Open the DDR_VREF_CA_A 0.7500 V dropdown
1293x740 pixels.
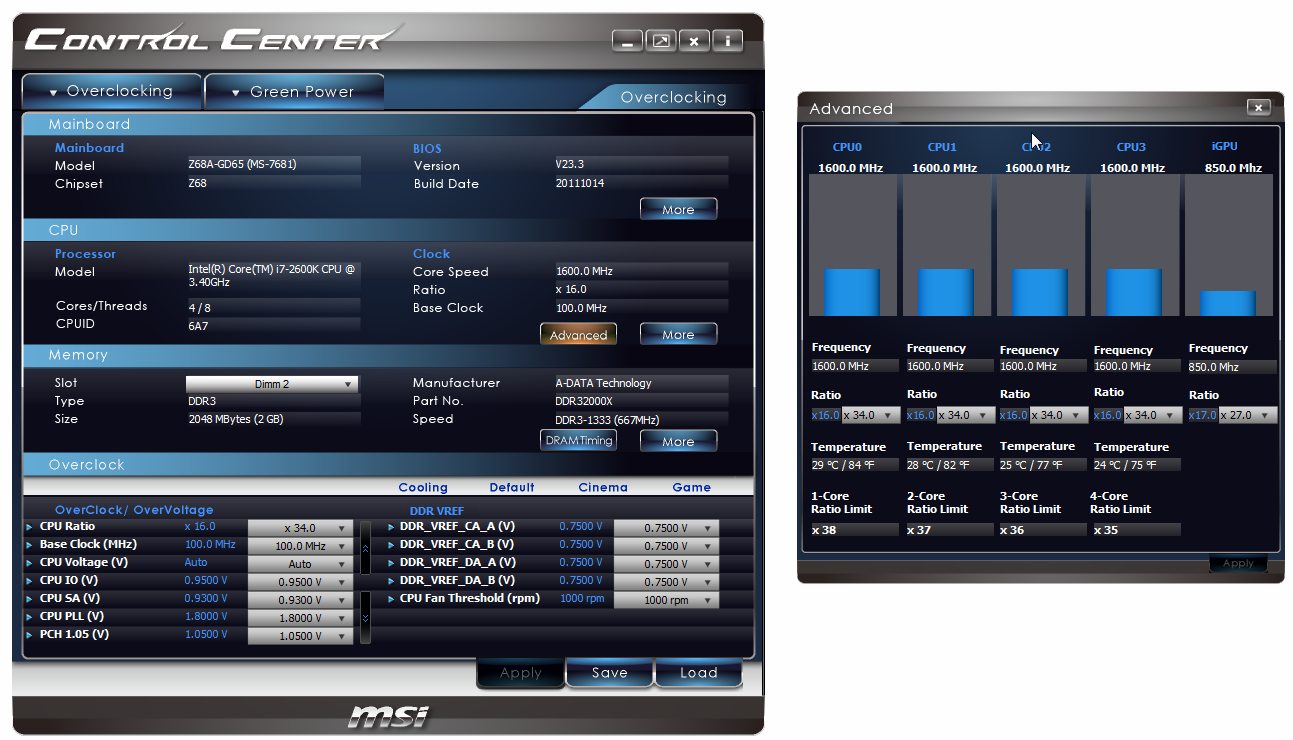666,528
